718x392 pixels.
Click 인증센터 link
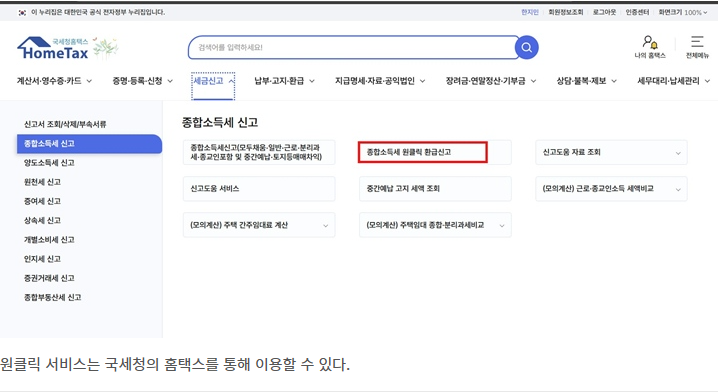point(637,12)
